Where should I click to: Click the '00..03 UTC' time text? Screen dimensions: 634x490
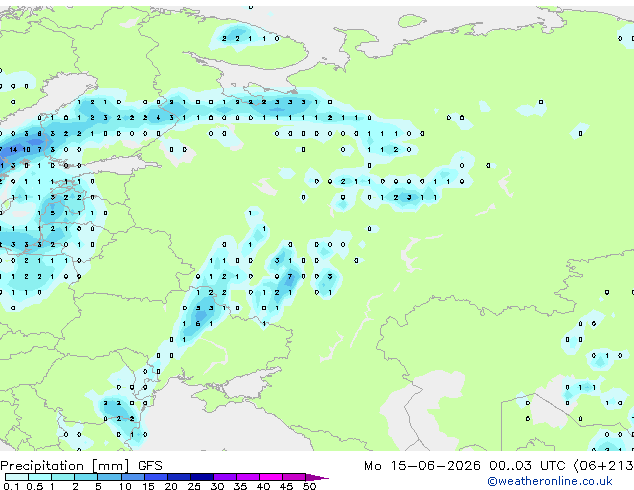pos(526,466)
